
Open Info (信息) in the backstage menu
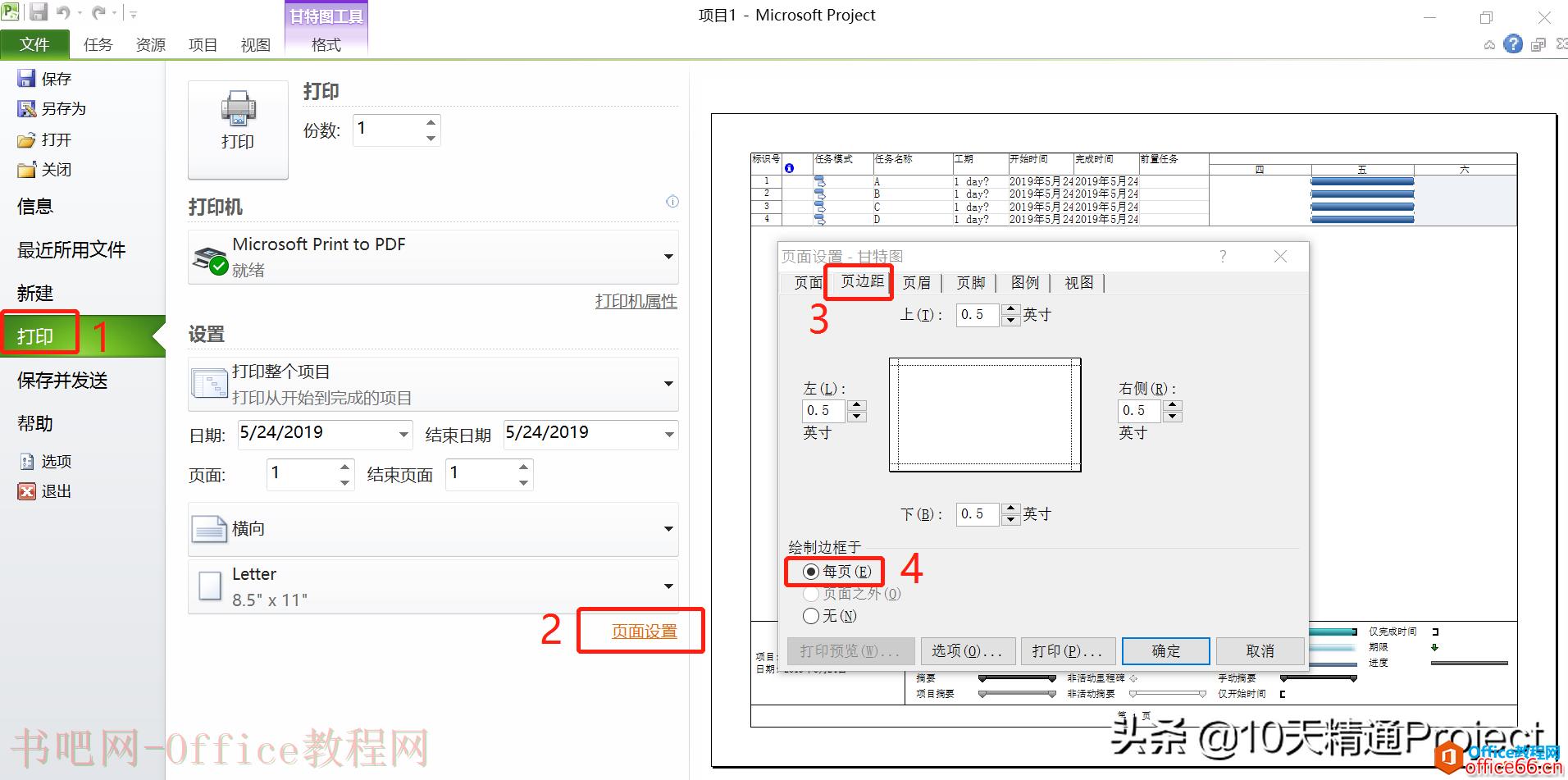click(x=35, y=207)
